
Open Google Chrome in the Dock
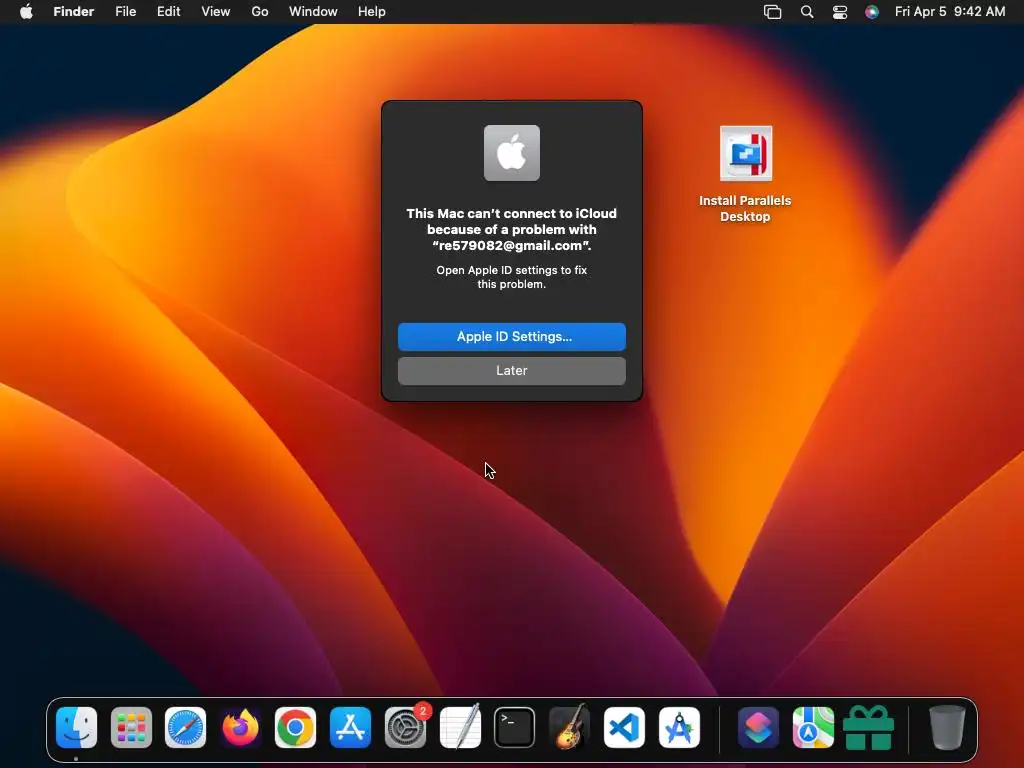point(295,728)
